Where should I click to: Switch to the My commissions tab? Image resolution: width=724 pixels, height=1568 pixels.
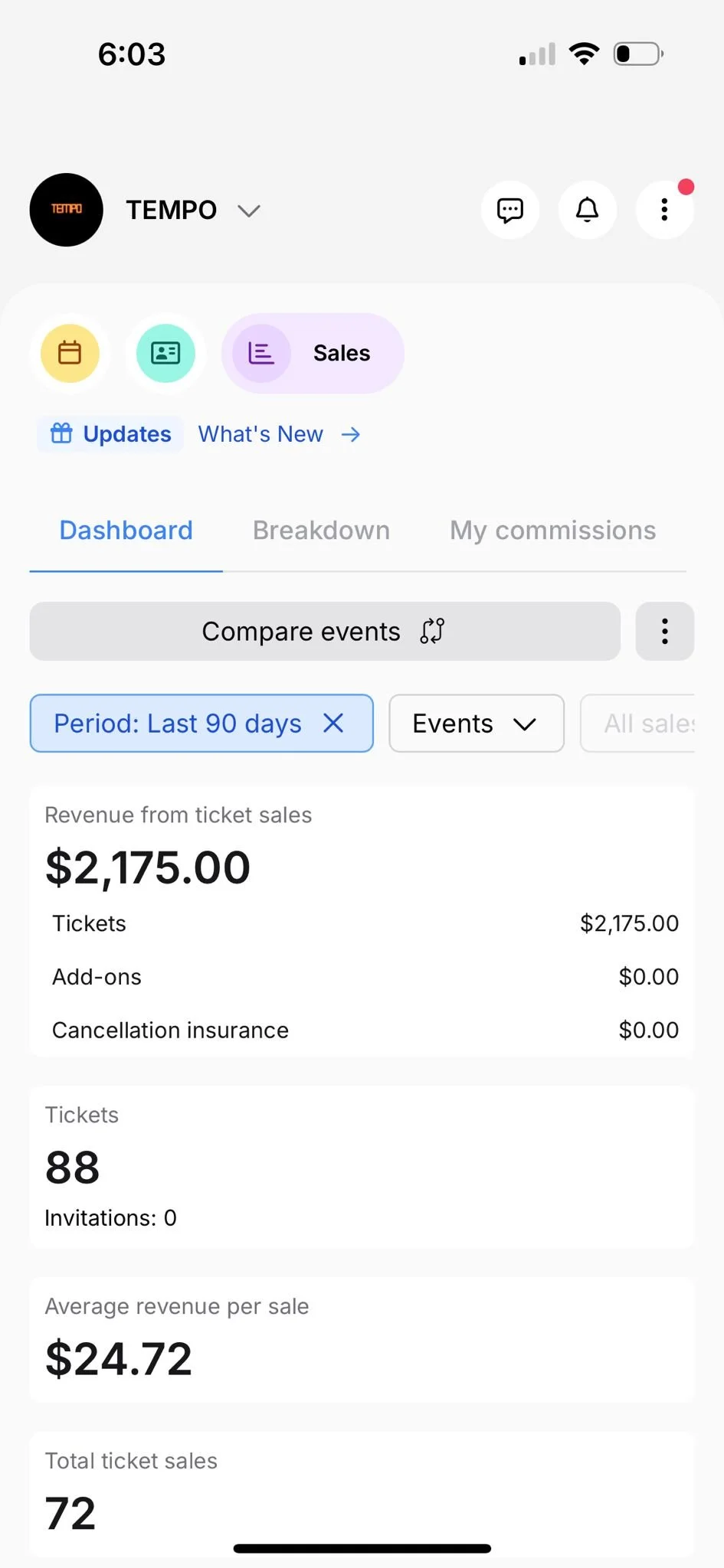[x=552, y=531]
